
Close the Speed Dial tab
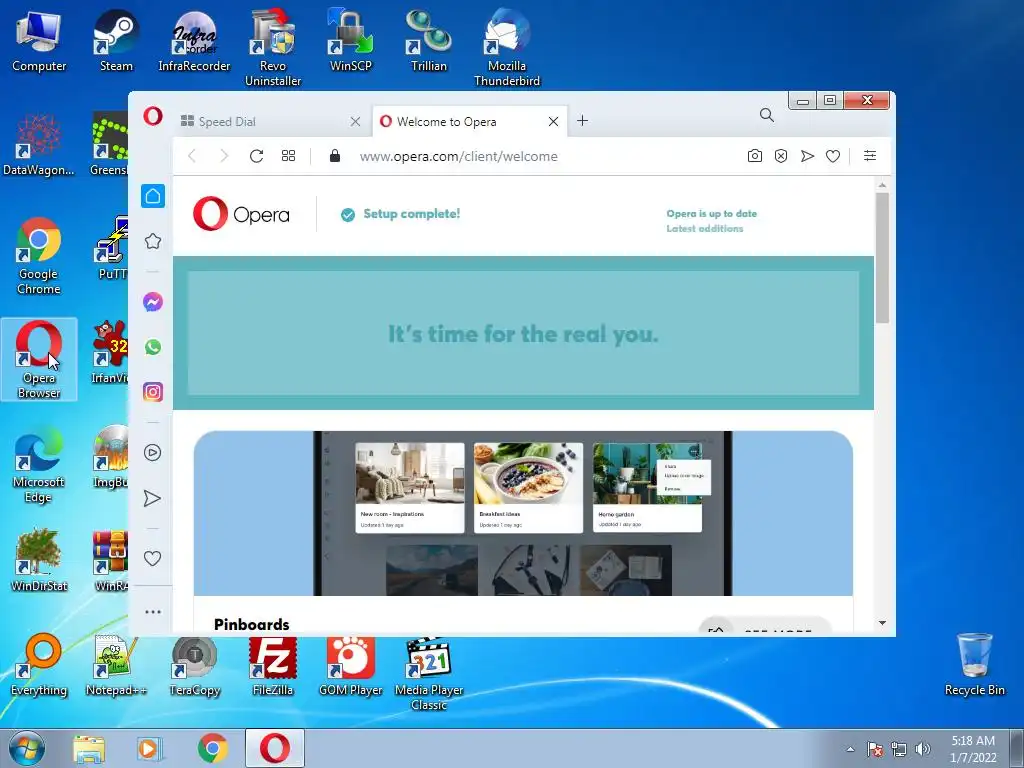tap(355, 121)
